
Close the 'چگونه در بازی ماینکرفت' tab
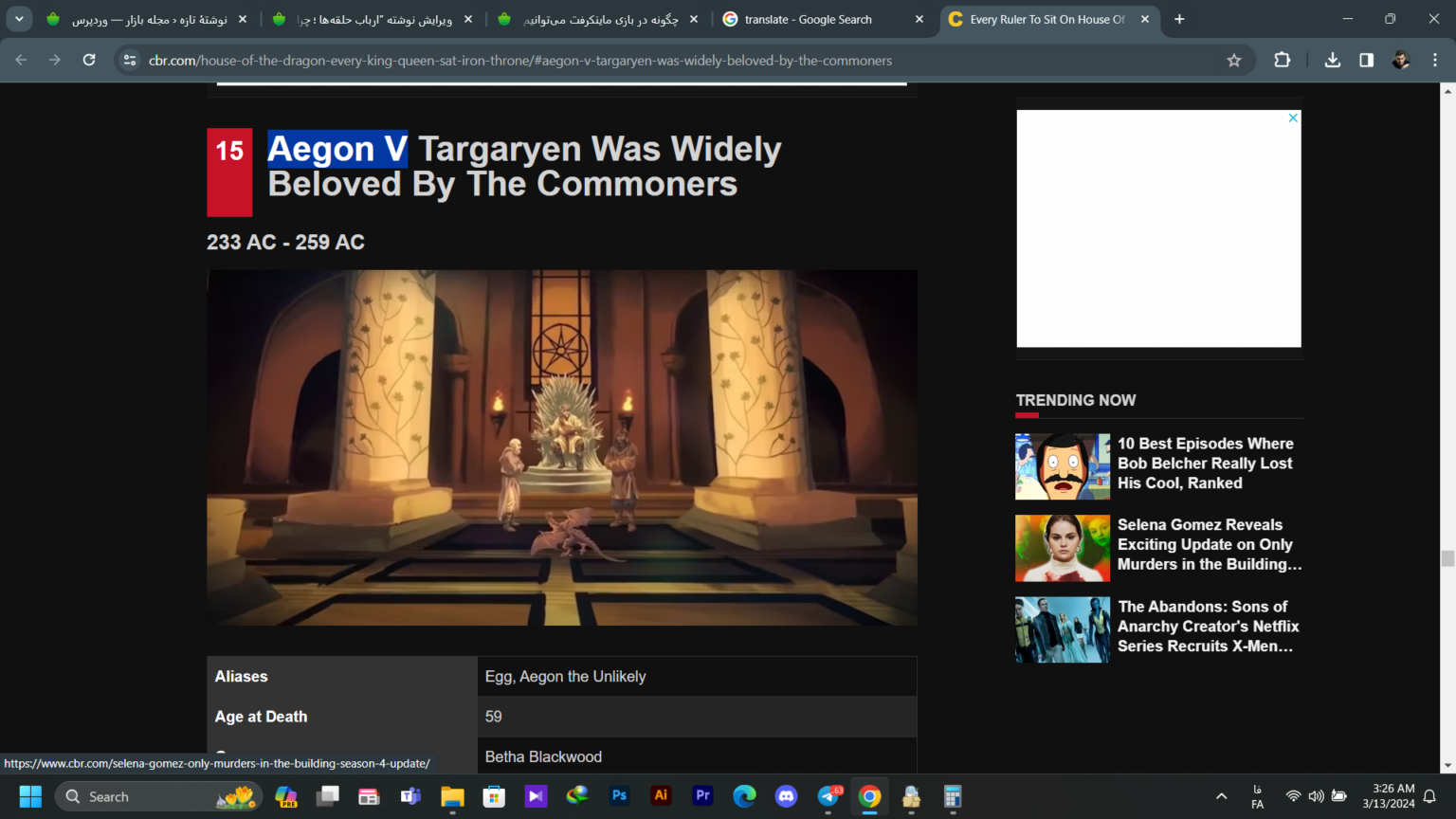coord(694,19)
